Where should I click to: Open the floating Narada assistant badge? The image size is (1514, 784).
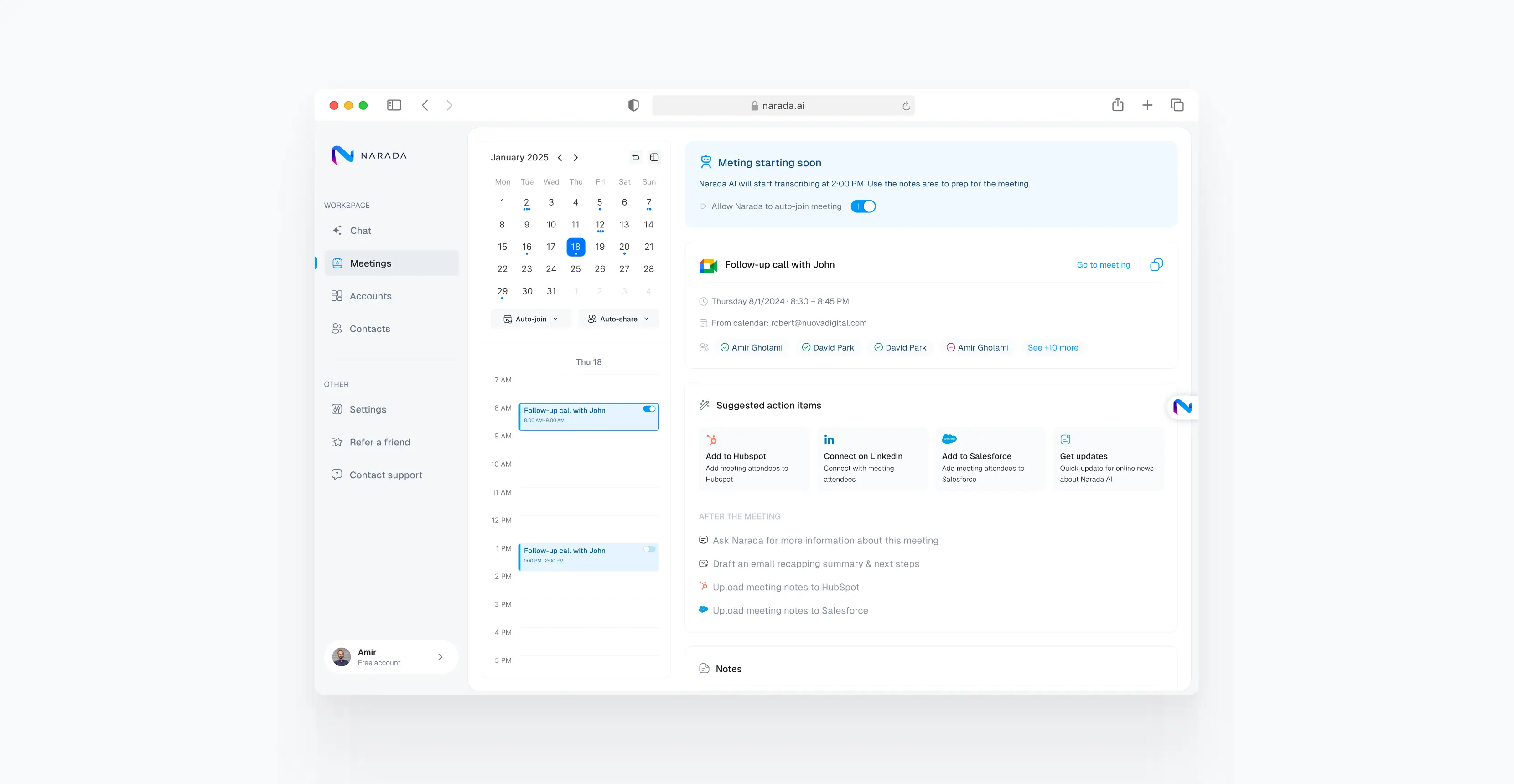pyautogui.click(x=1182, y=407)
